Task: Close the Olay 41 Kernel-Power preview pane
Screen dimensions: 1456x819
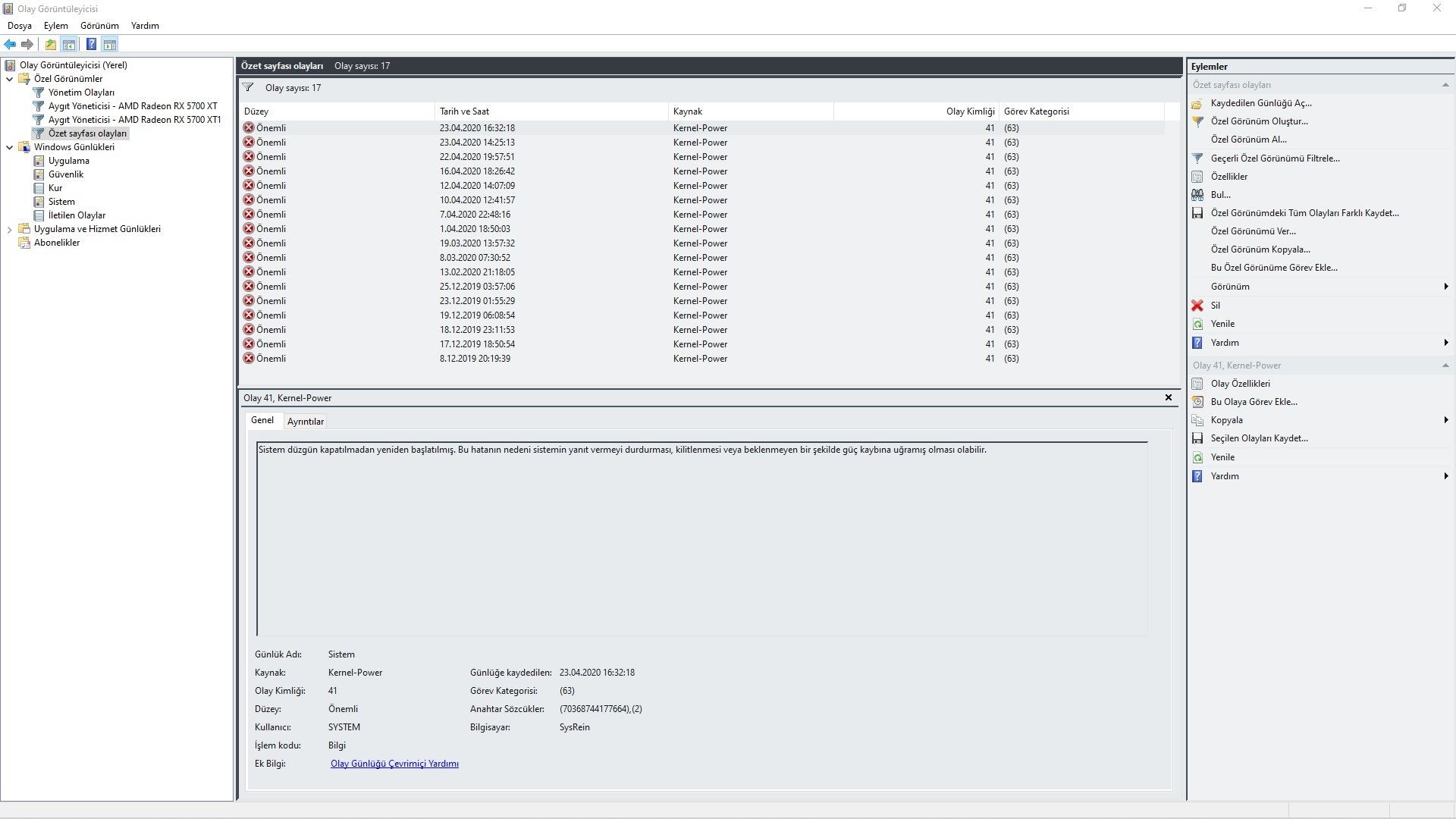Action: click(1168, 397)
